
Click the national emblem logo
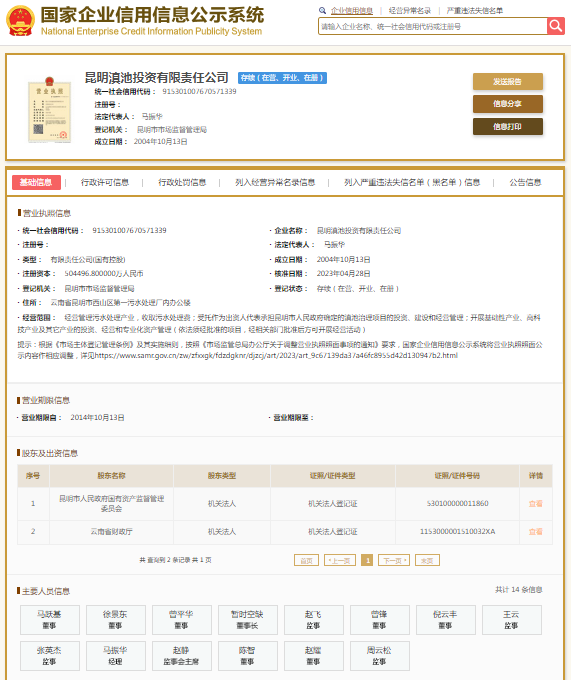tap(20, 20)
